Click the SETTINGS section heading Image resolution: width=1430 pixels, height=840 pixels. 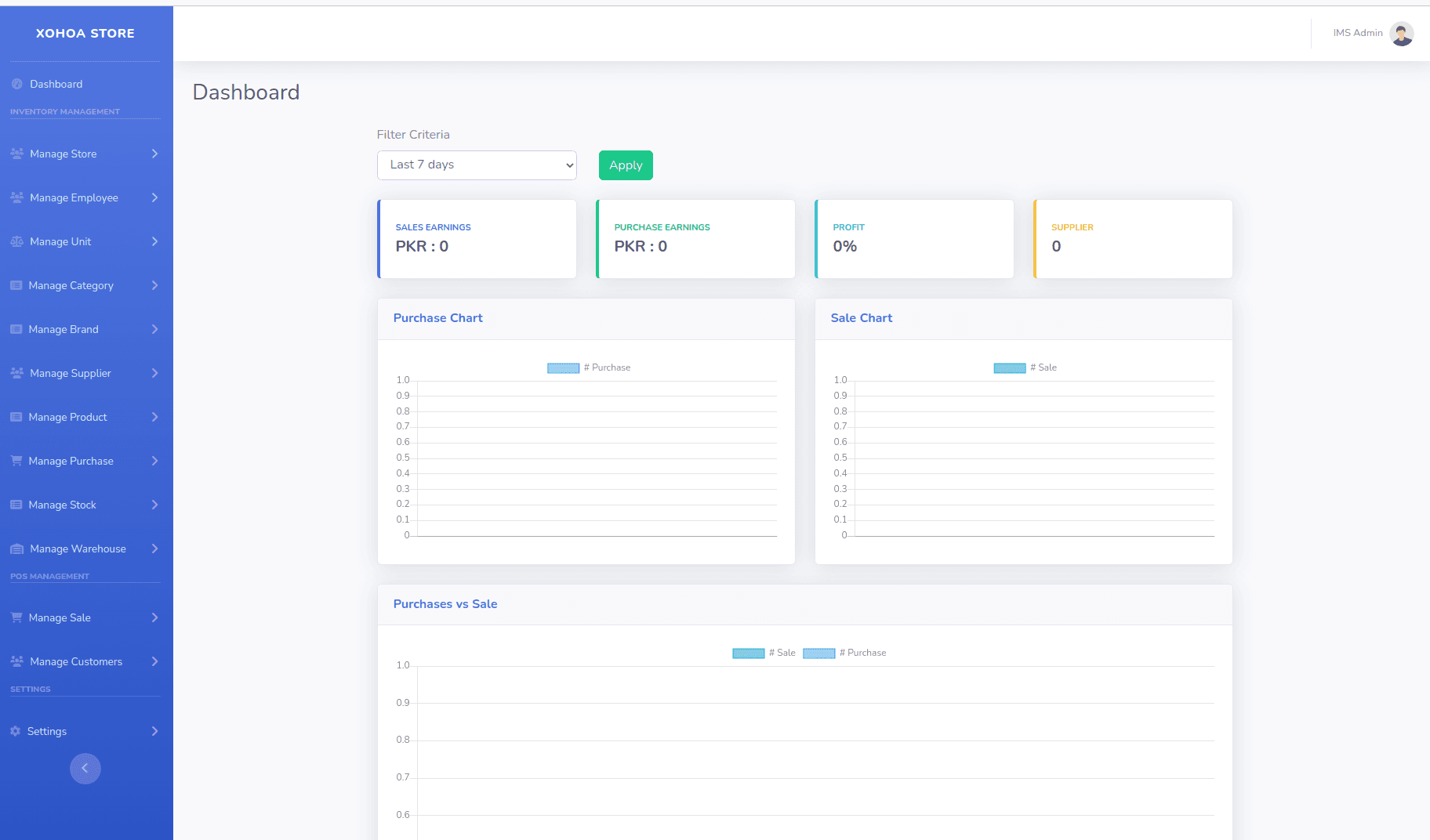(x=31, y=690)
